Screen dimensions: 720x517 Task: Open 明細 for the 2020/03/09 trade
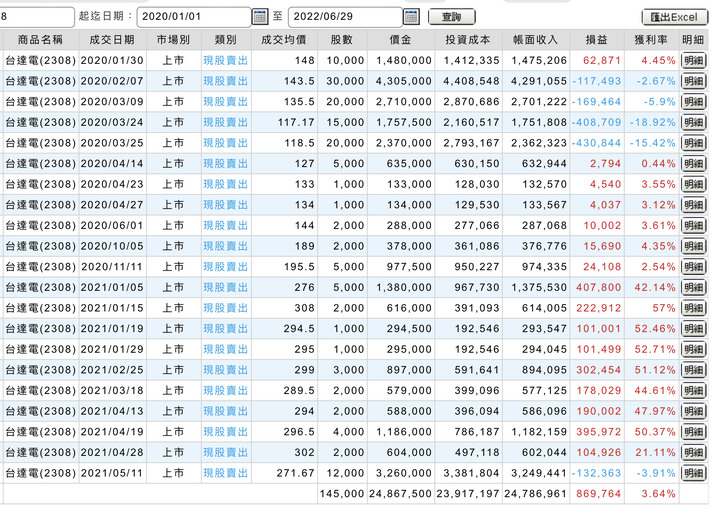pyautogui.click(x=693, y=102)
